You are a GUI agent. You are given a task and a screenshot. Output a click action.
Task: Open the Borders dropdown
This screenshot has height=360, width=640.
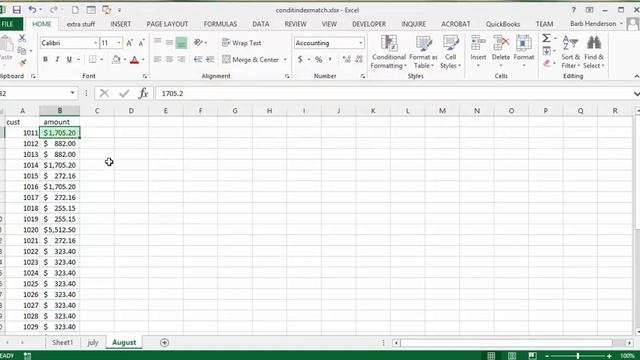click(102, 60)
